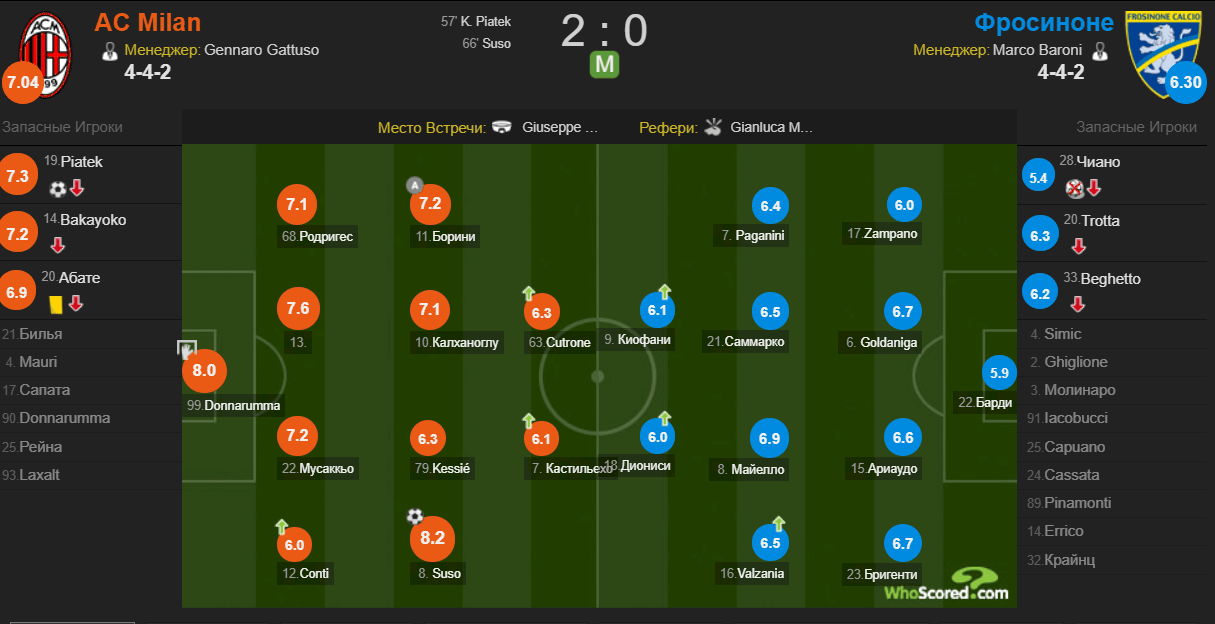1215x624 pixels.
Task: Open the Фросиноне team name link
Action: (x=1044, y=22)
